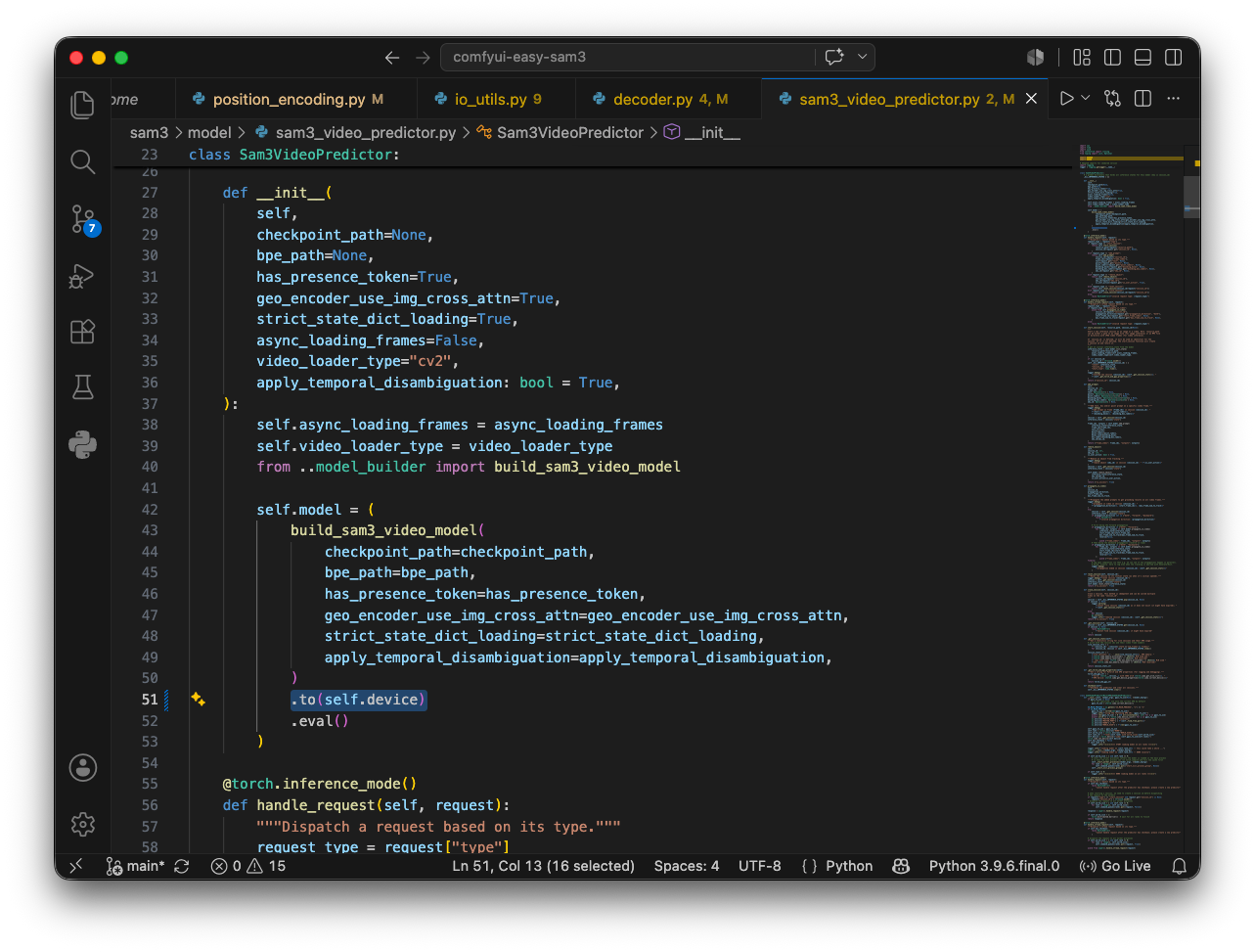
Task: Click @torch.inference_mode() decorator
Action: click(x=320, y=784)
